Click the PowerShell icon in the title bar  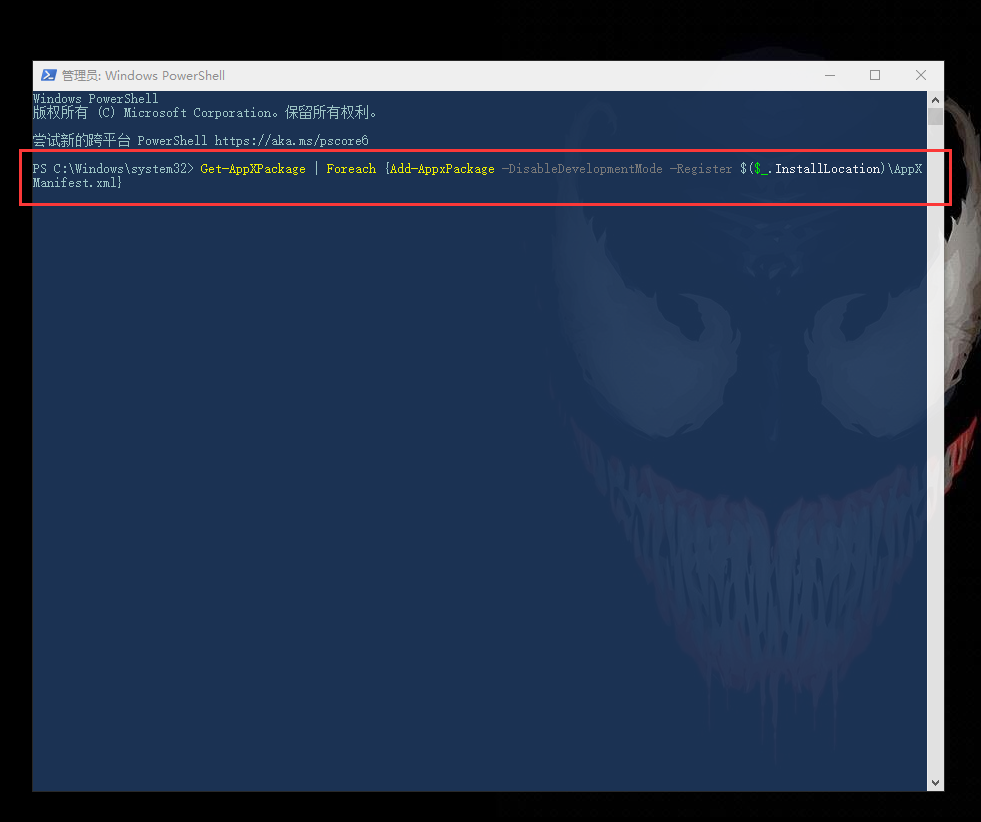pos(48,75)
